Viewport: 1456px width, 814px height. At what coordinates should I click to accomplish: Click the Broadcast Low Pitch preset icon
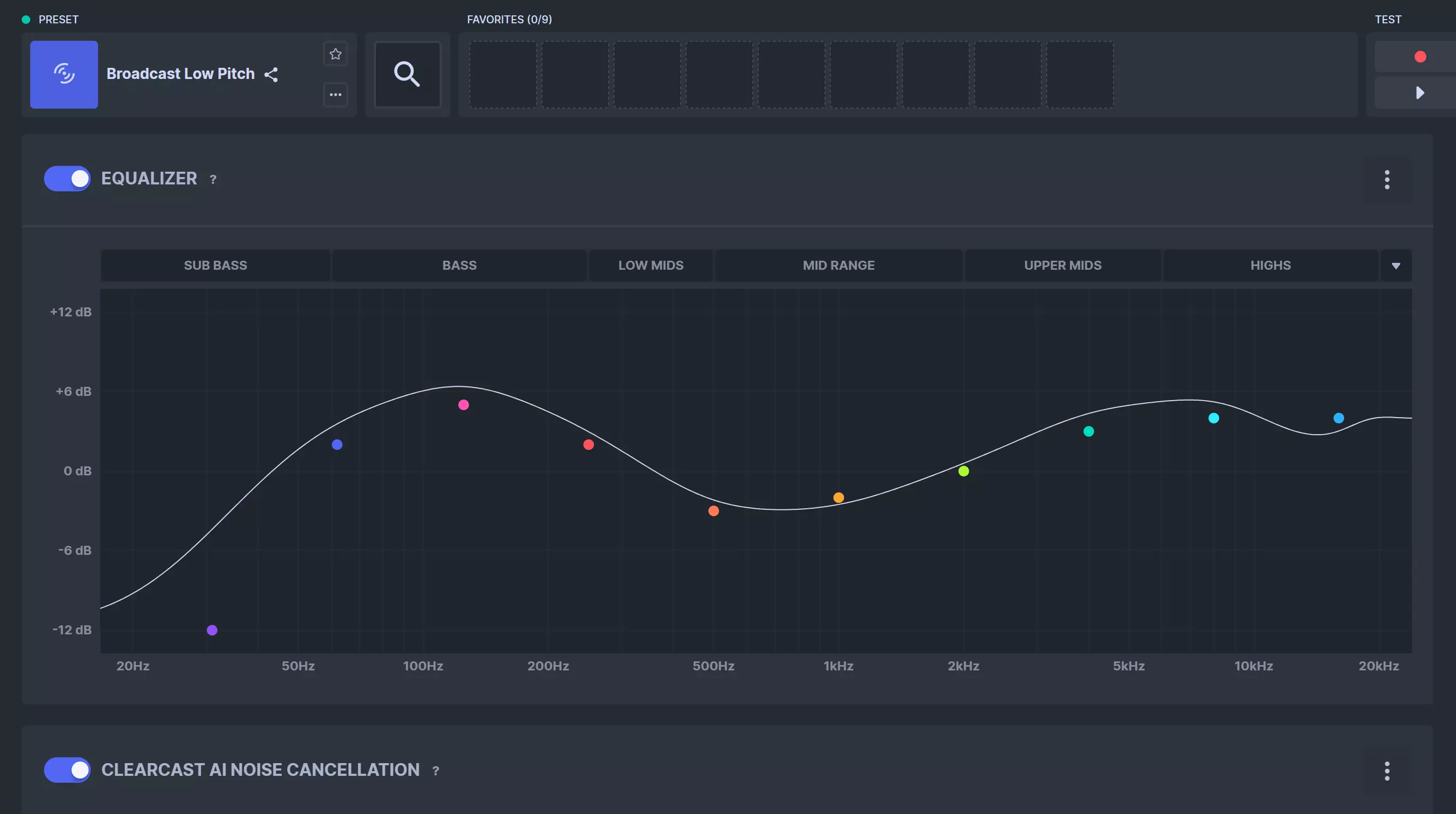point(64,75)
